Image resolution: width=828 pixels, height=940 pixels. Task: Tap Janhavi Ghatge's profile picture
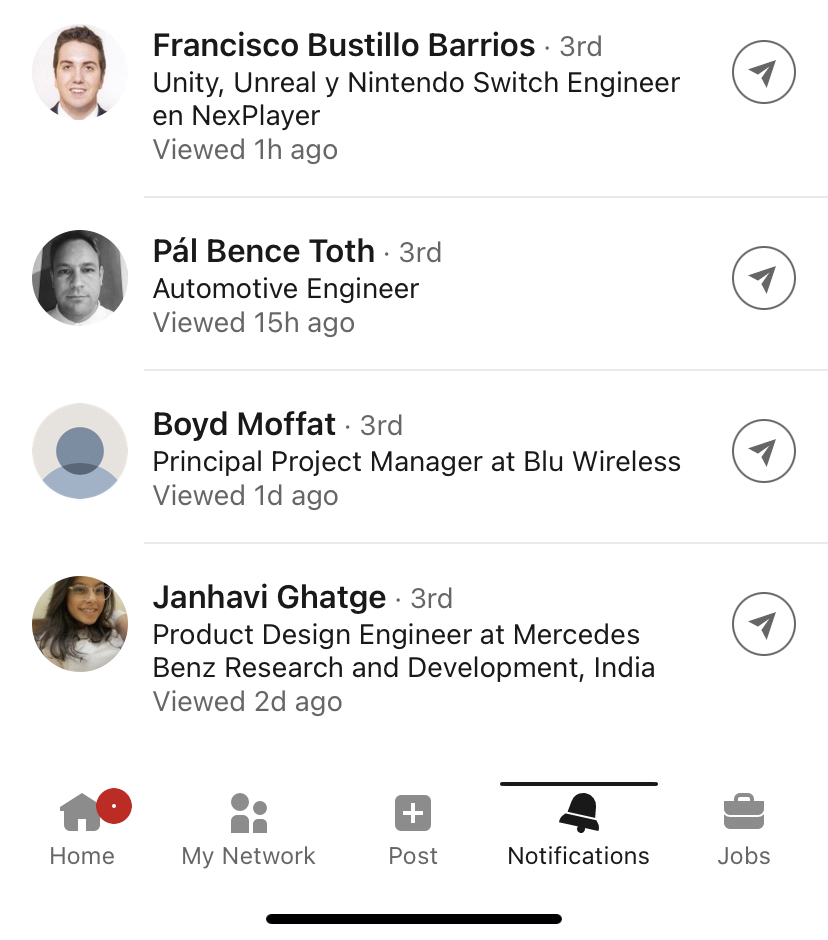point(80,624)
